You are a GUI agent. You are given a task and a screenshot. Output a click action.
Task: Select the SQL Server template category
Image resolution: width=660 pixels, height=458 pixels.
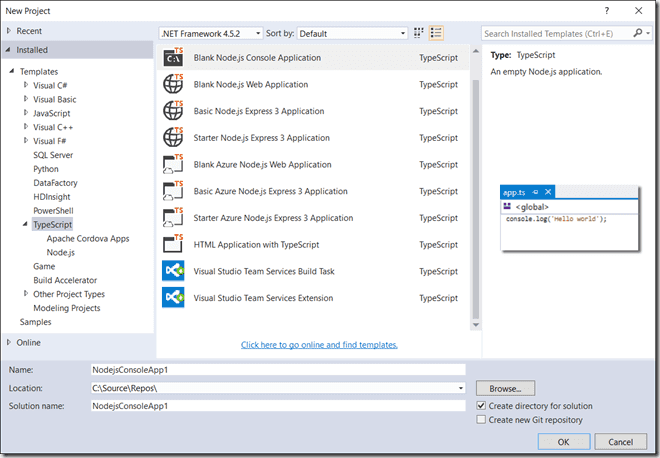pyautogui.click(x=53, y=155)
